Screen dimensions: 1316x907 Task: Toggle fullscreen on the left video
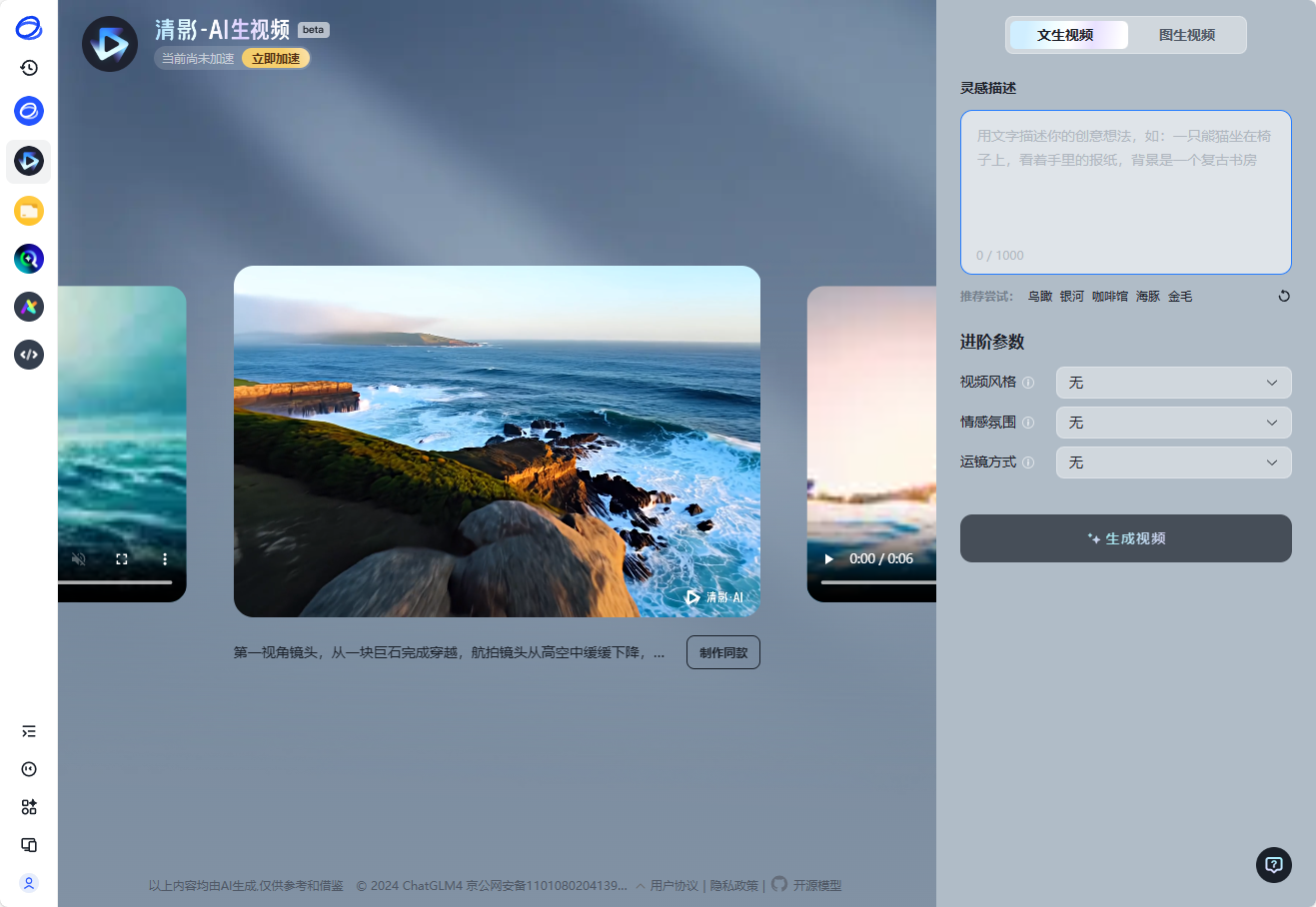point(122,559)
